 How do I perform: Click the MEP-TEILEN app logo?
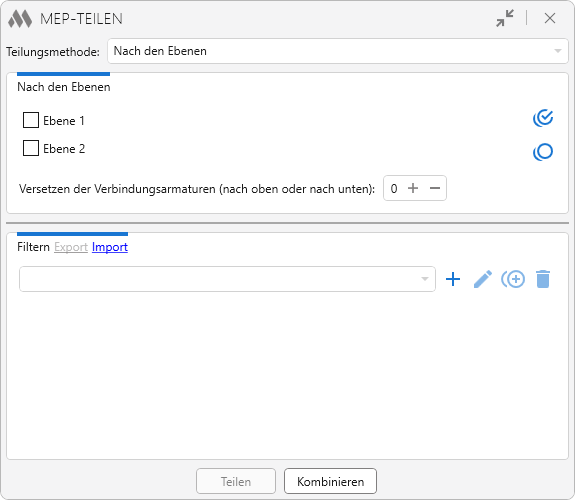[20, 19]
